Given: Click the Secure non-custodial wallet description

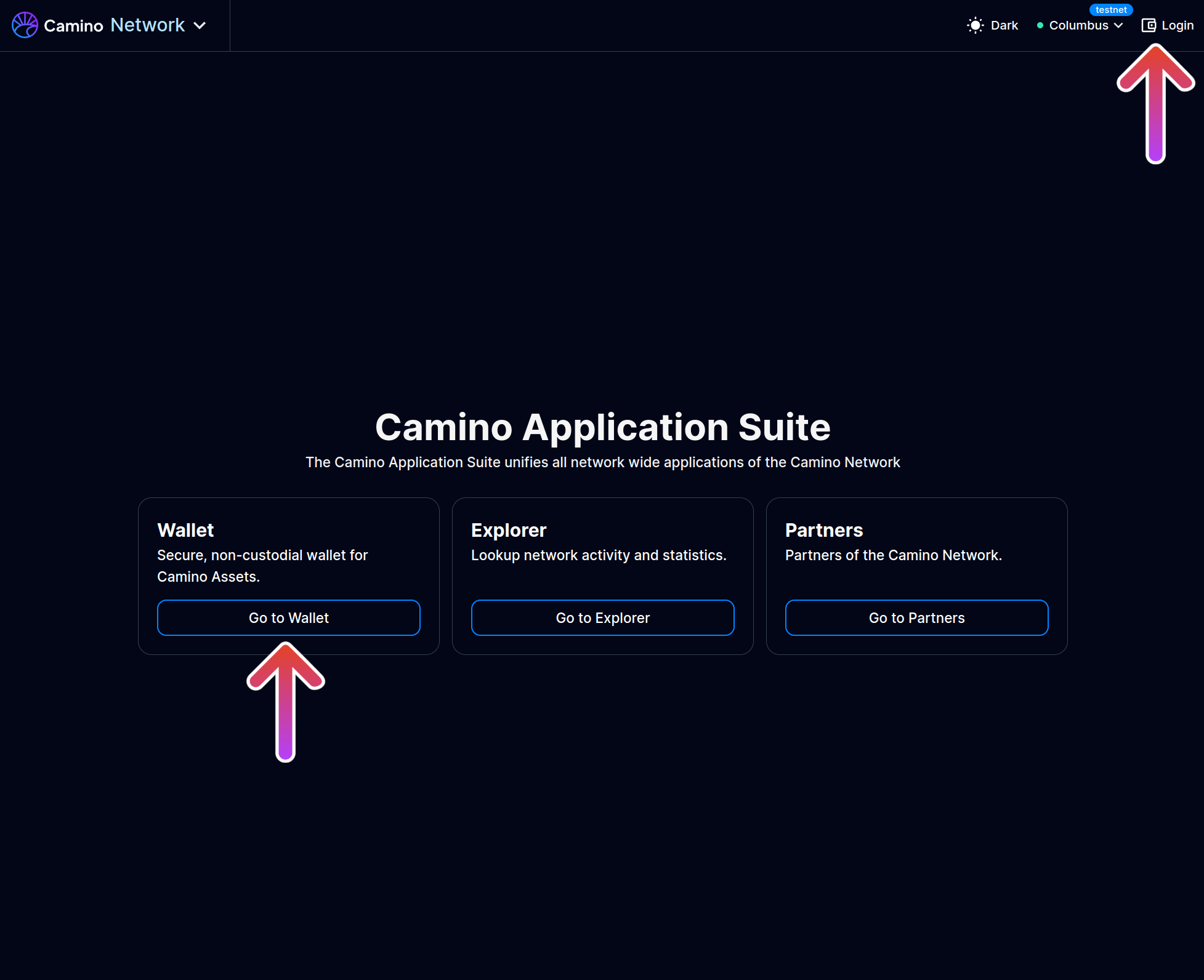Looking at the screenshot, I should (x=262, y=566).
